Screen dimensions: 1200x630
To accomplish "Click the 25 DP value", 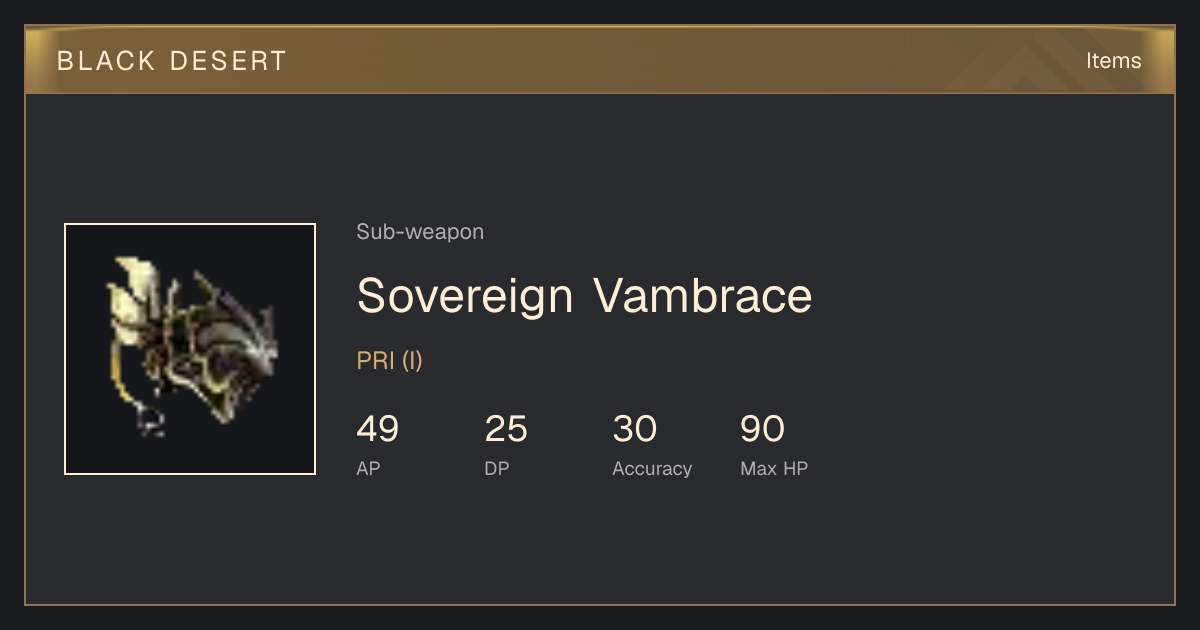I will tap(506, 429).
